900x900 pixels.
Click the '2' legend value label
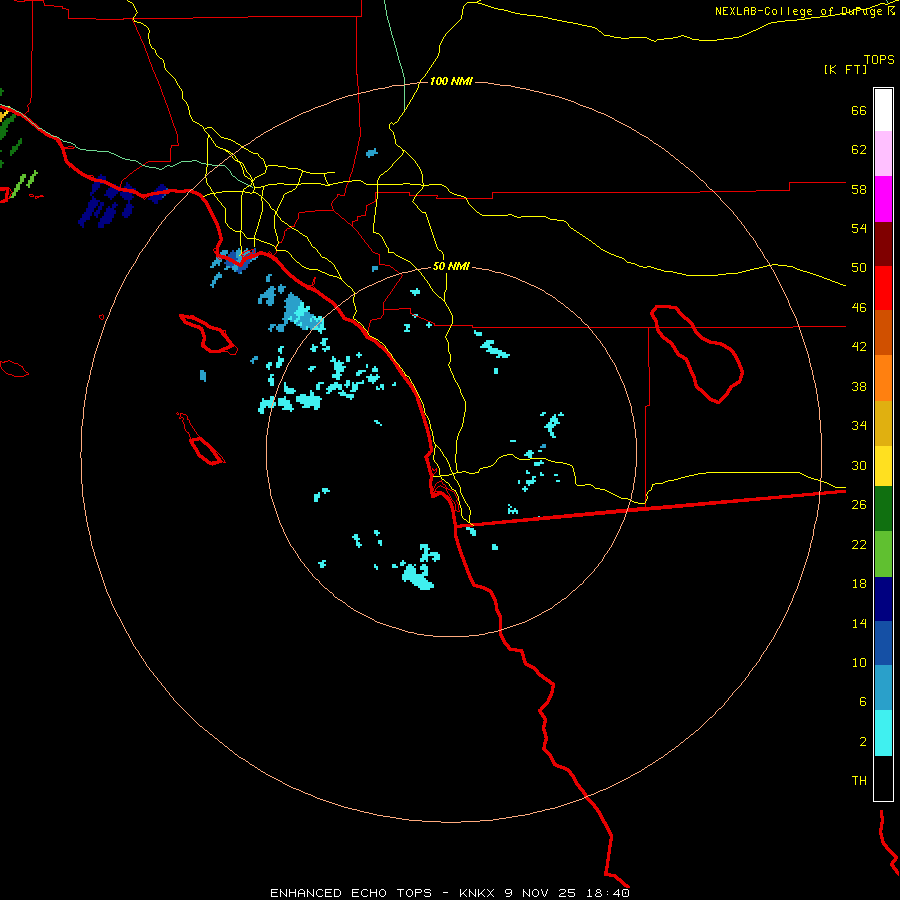tap(863, 741)
